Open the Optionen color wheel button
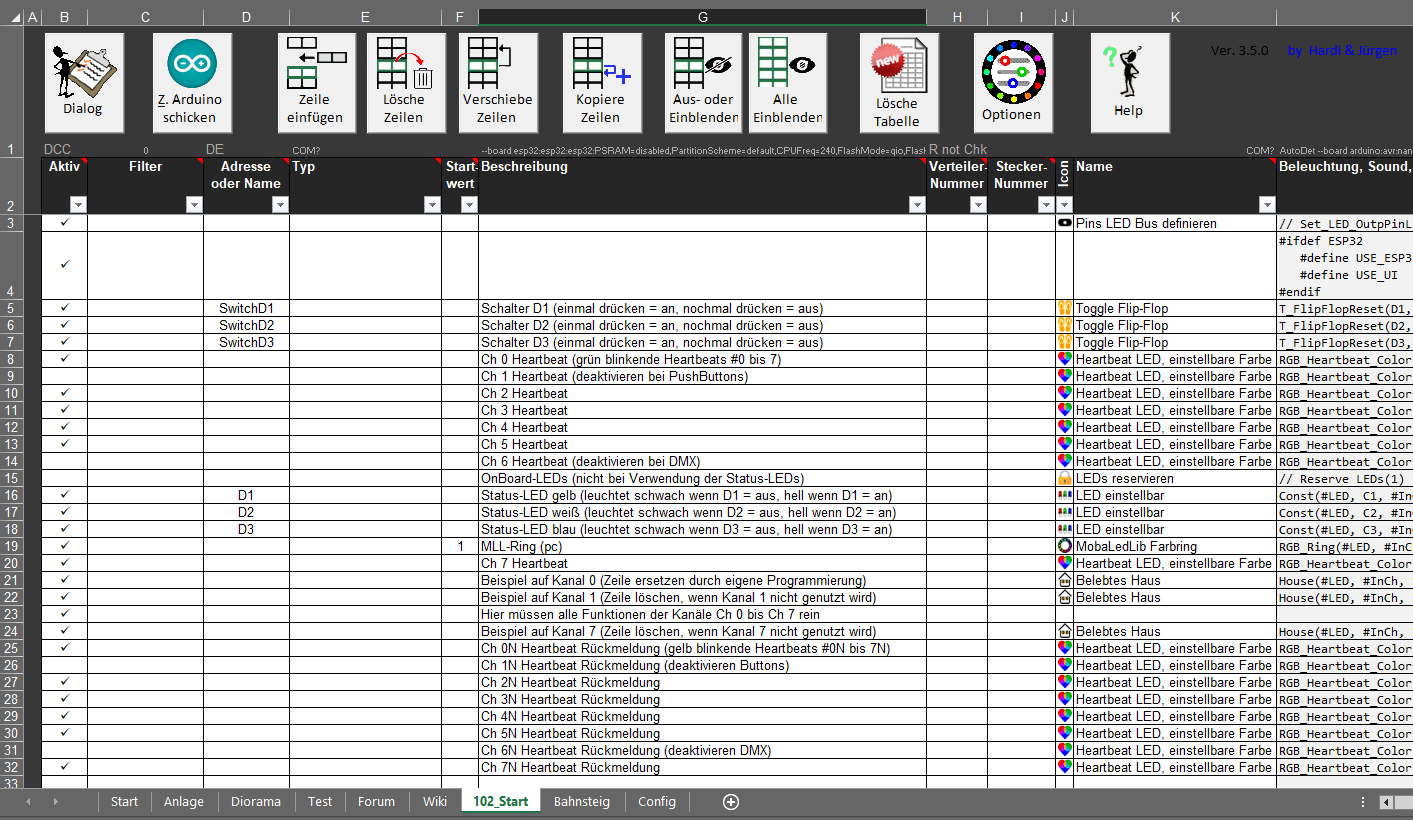 [x=1012, y=82]
